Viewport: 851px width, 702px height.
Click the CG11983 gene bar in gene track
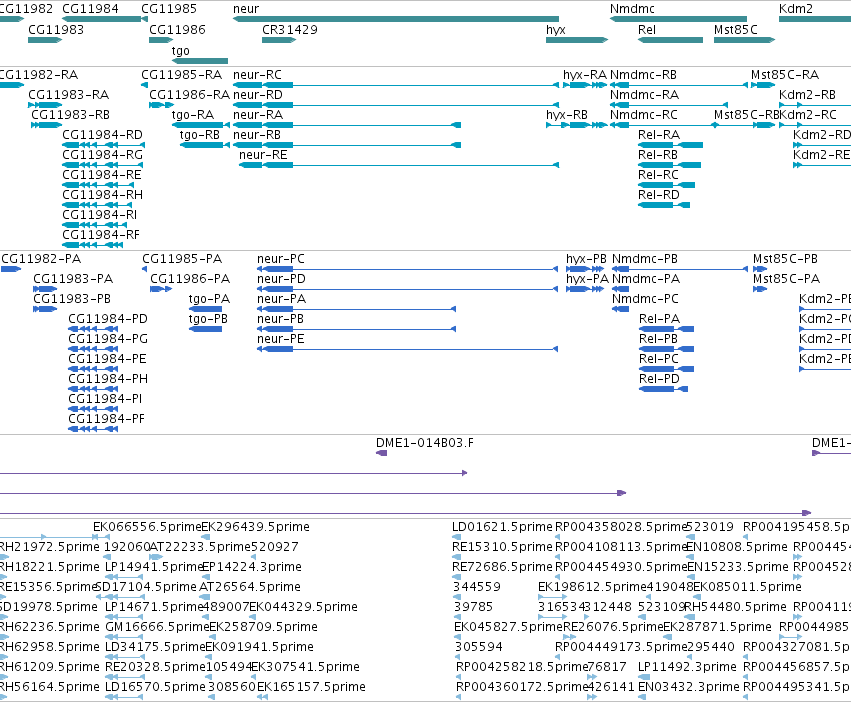tap(45, 40)
